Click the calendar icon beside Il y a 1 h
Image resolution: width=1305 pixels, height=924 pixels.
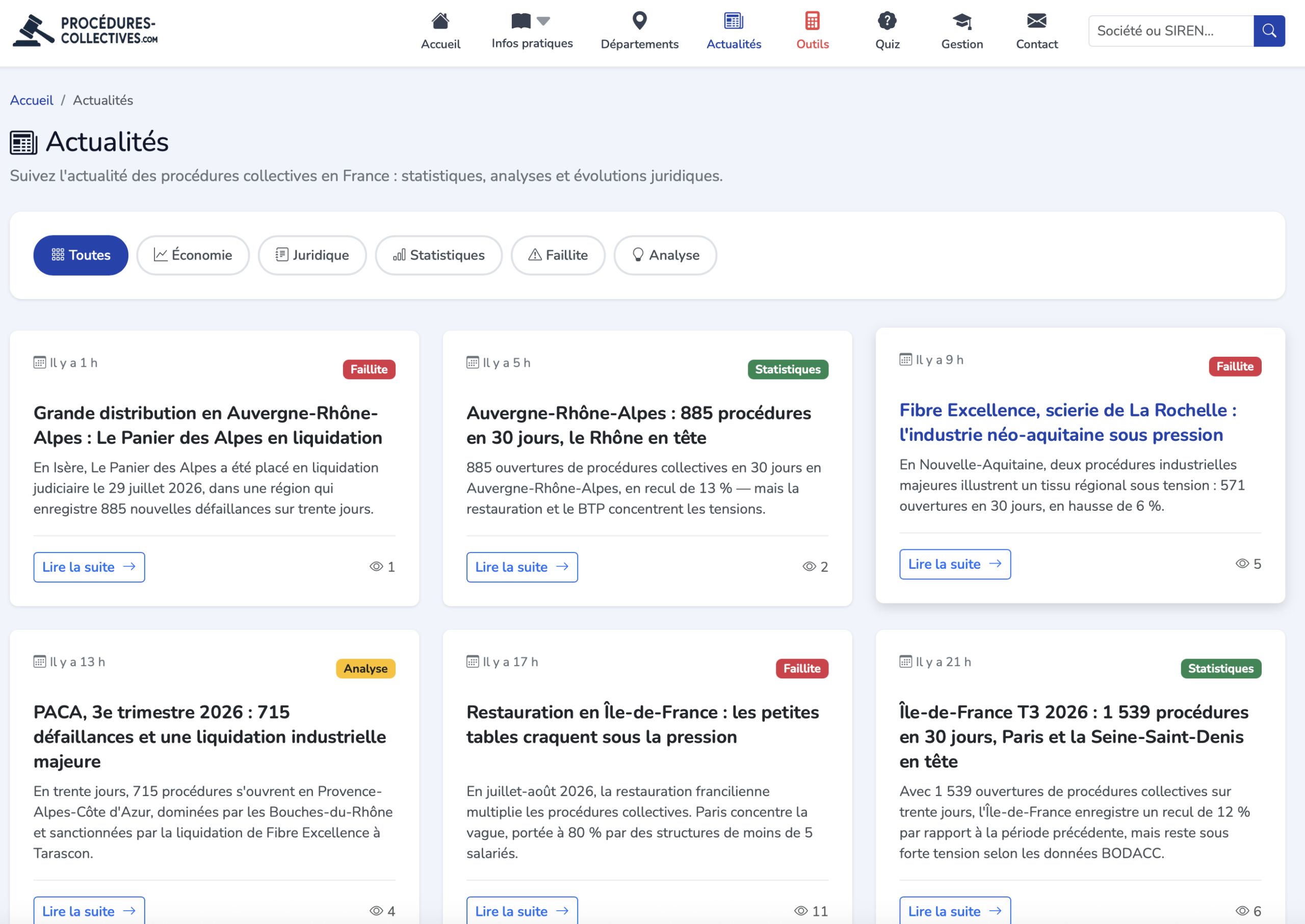[40, 362]
